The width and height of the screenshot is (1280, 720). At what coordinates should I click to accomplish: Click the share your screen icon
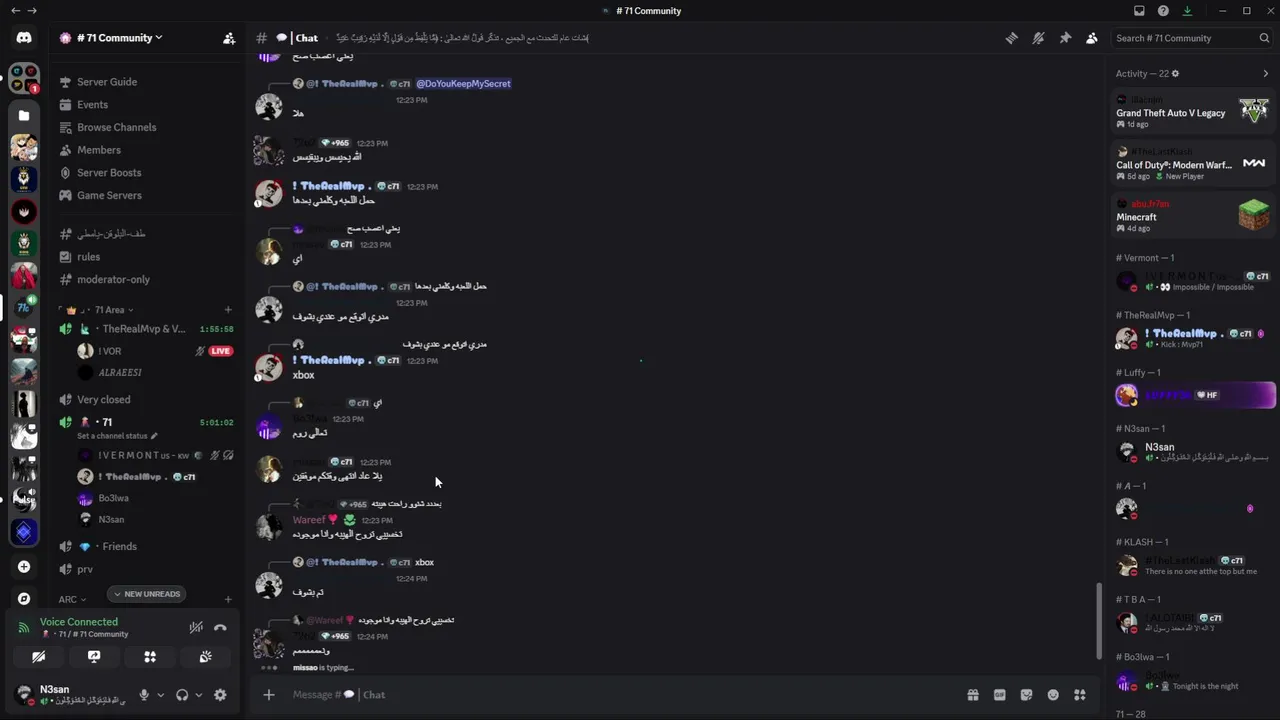[x=94, y=657]
